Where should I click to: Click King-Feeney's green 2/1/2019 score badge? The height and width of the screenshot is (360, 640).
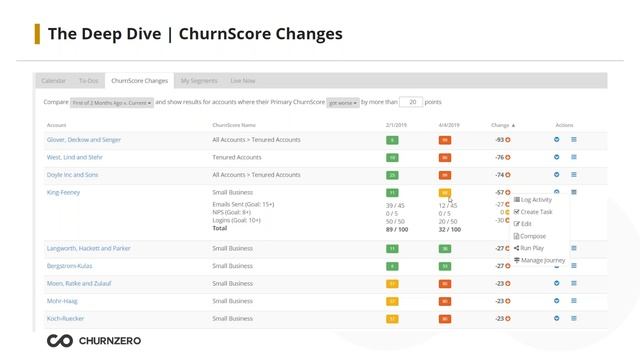[x=392, y=193]
